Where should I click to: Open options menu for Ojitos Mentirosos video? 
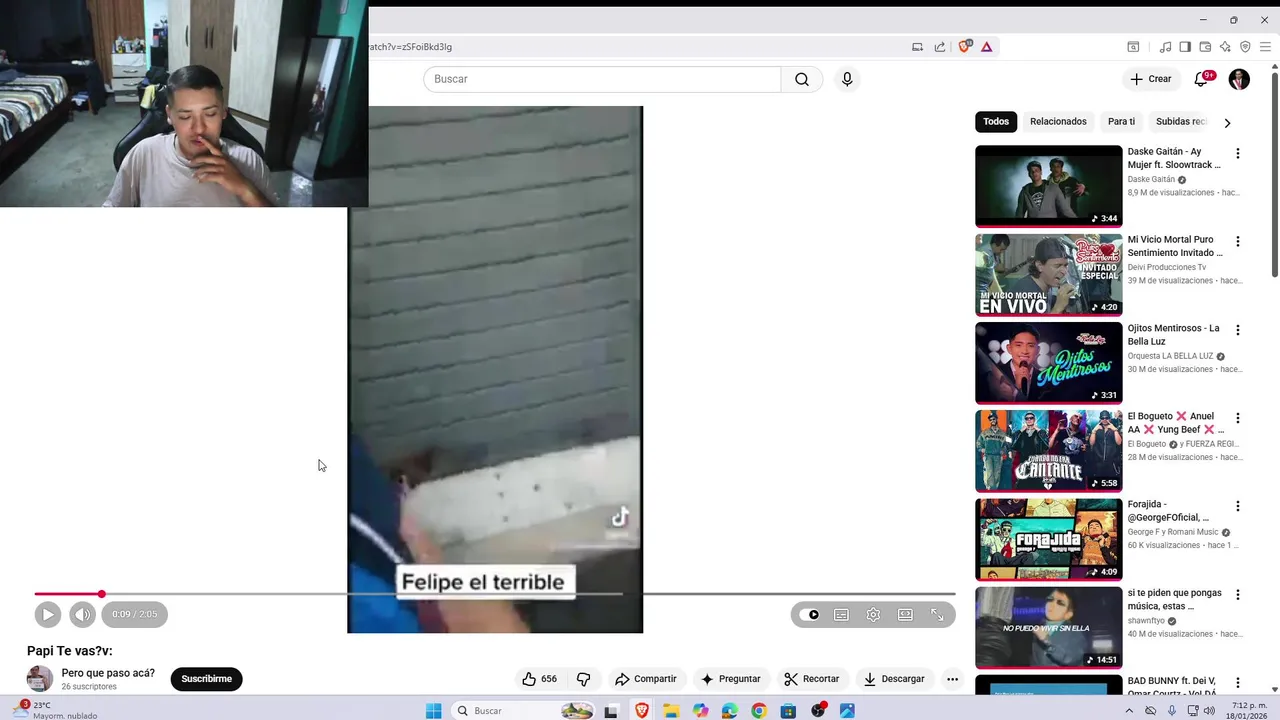[1238, 330]
